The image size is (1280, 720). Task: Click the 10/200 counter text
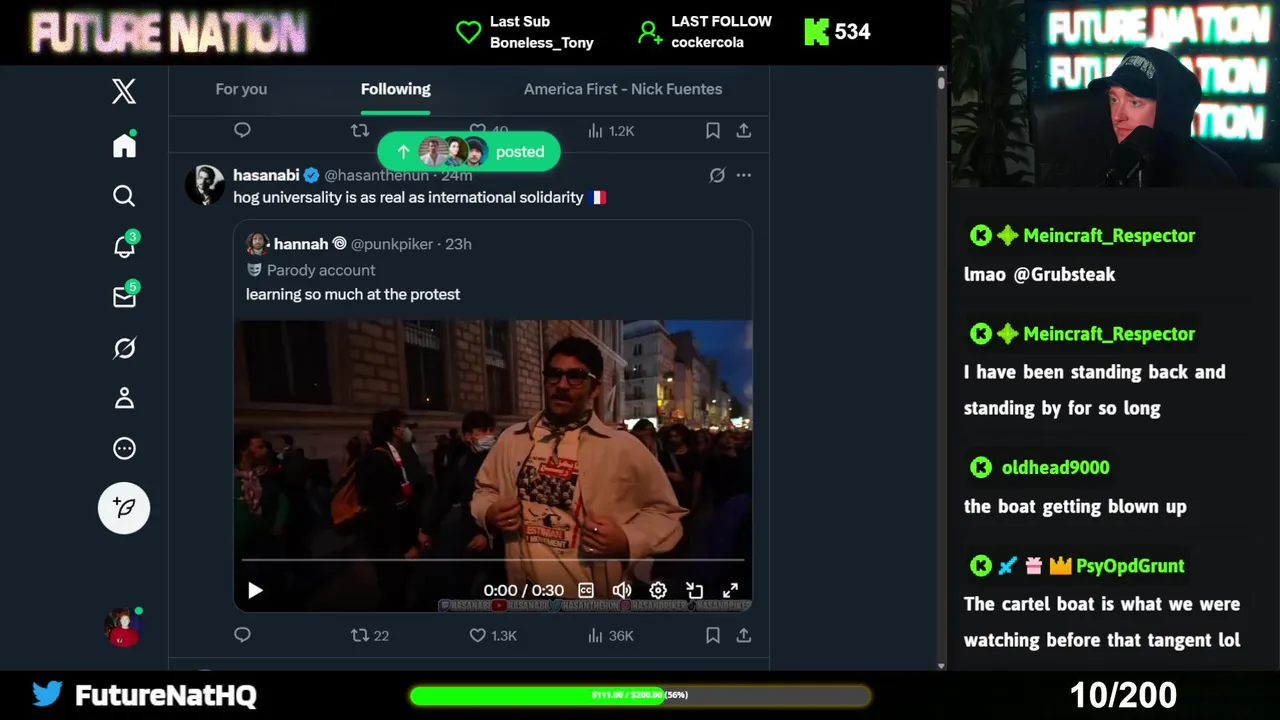[1123, 694]
